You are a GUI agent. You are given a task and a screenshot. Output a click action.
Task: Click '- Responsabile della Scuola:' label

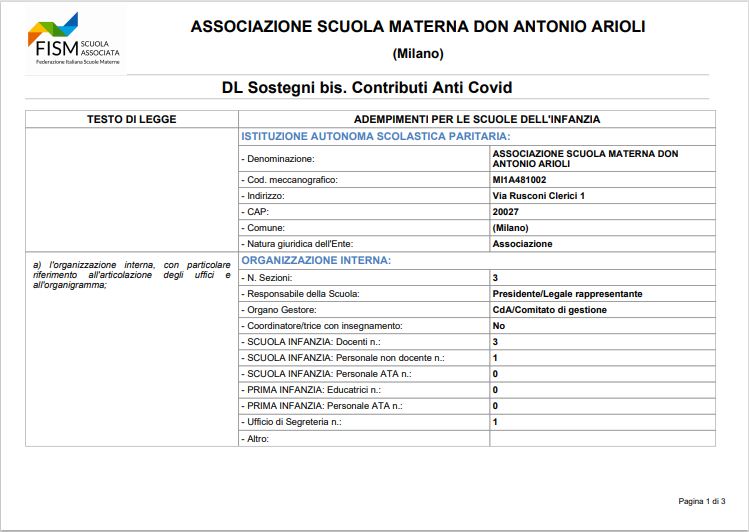coord(300,294)
